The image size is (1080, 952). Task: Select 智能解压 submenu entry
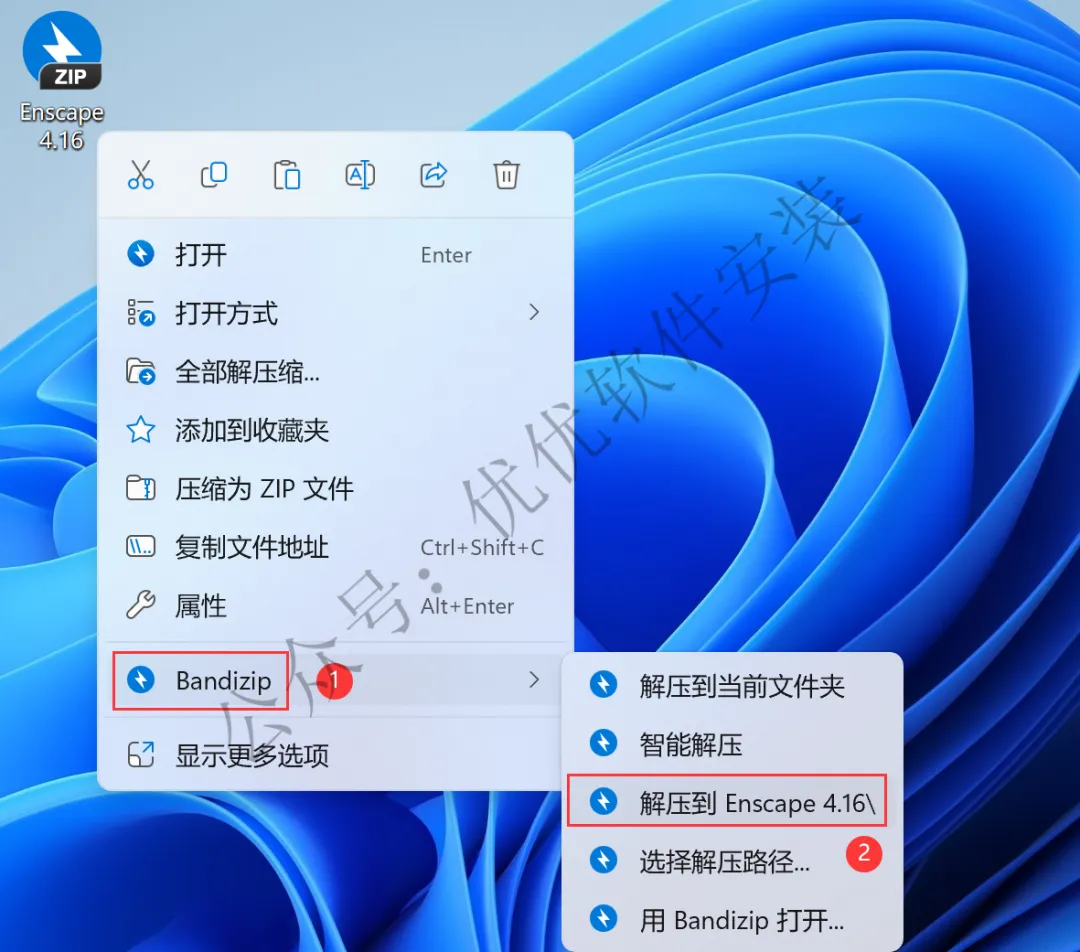pyautogui.click(x=732, y=745)
